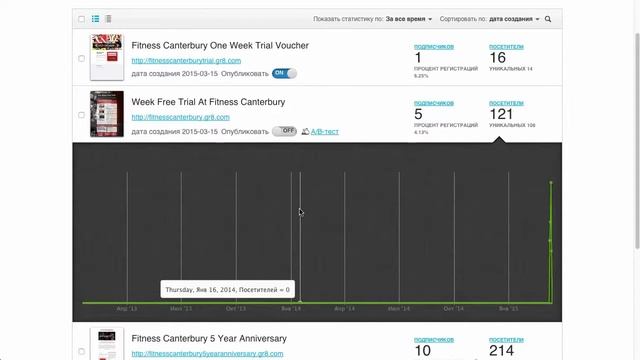Screen dimensions: 640x360
Task: Click title 'Week Free Trial At Fitness Canterbury'
Action: [208, 102]
